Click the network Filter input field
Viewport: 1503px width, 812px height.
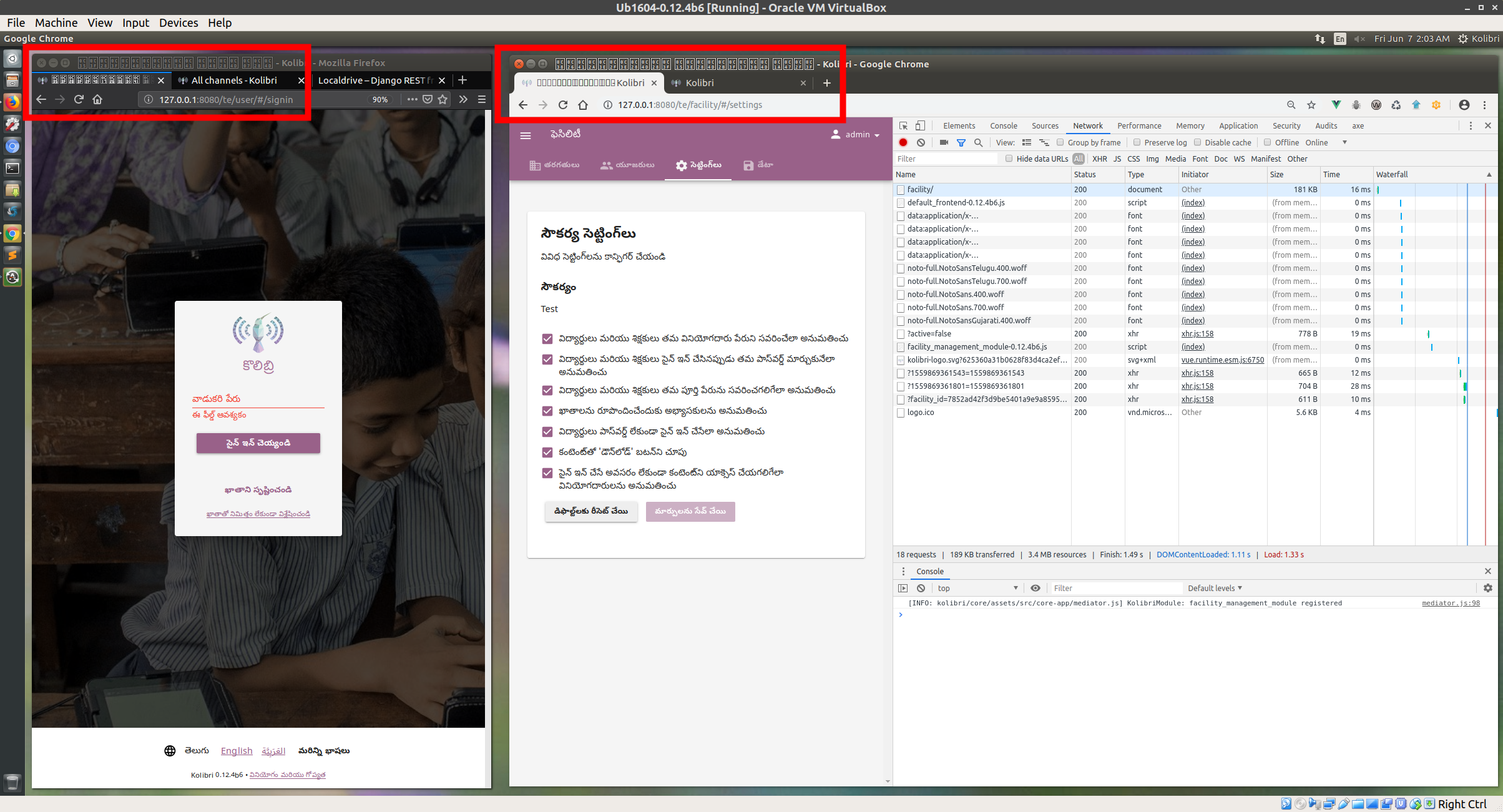point(946,159)
